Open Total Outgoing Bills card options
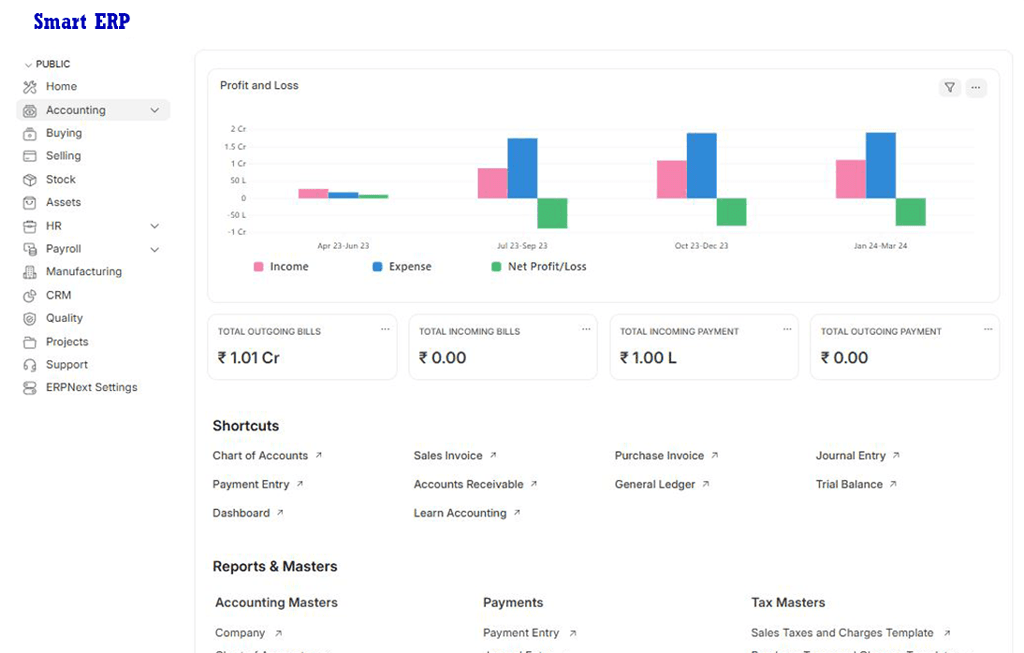Screen dimensions: 1024x653 (385, 329)
